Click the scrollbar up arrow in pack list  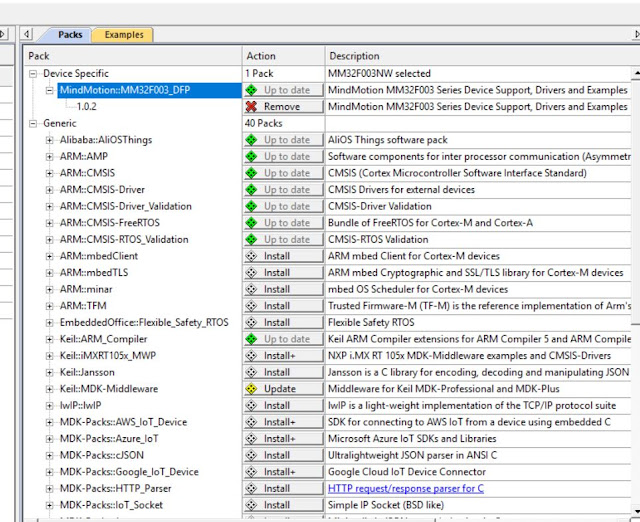click(x=636, y=73)
